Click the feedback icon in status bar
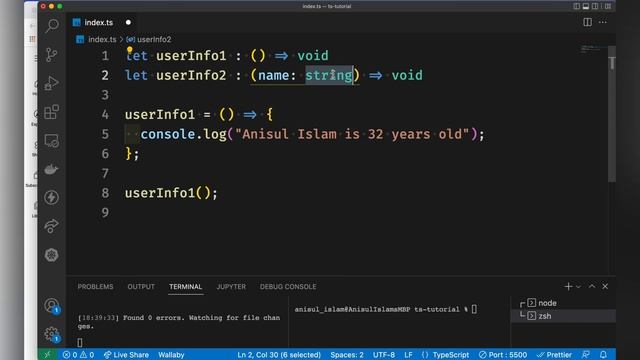Viewport: 640px width, 360px height. pyautogui.click(x=586, y=355)
